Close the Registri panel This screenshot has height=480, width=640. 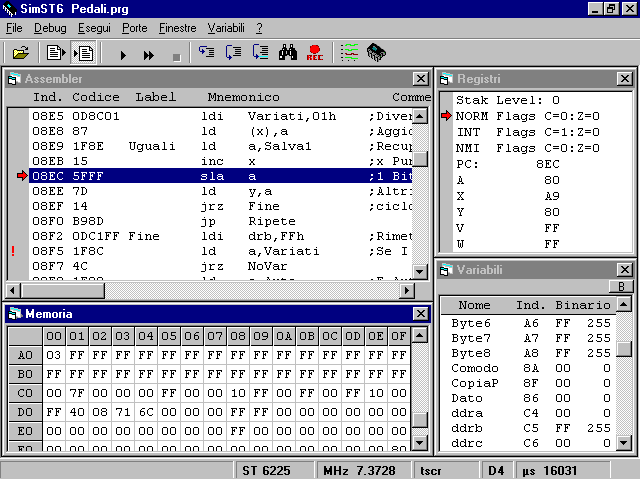624,78
